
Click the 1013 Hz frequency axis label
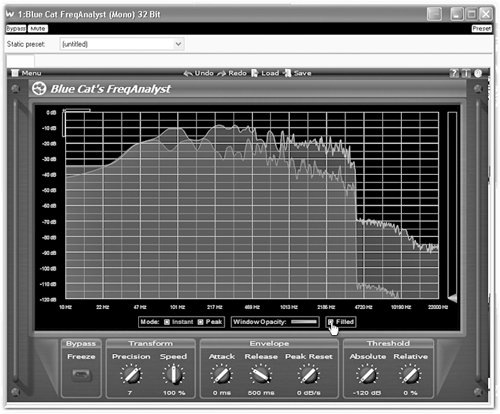tap(289, 307)
